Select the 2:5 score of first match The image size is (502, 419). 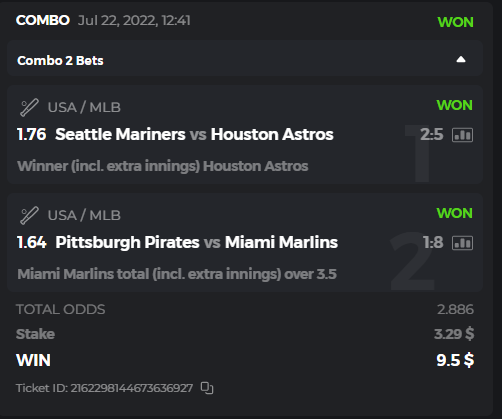(x=432, y=135)
